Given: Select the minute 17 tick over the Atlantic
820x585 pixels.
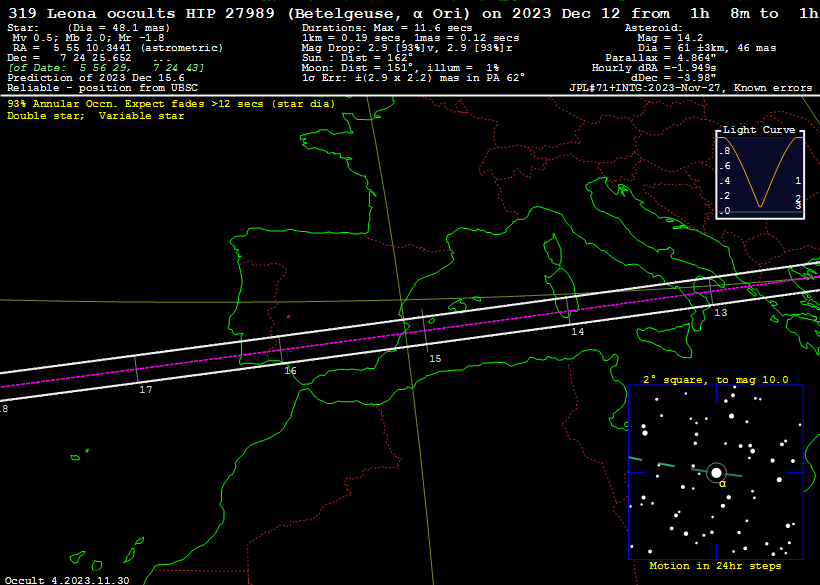Looking at the screenshot, I should [x=136, y=369].
